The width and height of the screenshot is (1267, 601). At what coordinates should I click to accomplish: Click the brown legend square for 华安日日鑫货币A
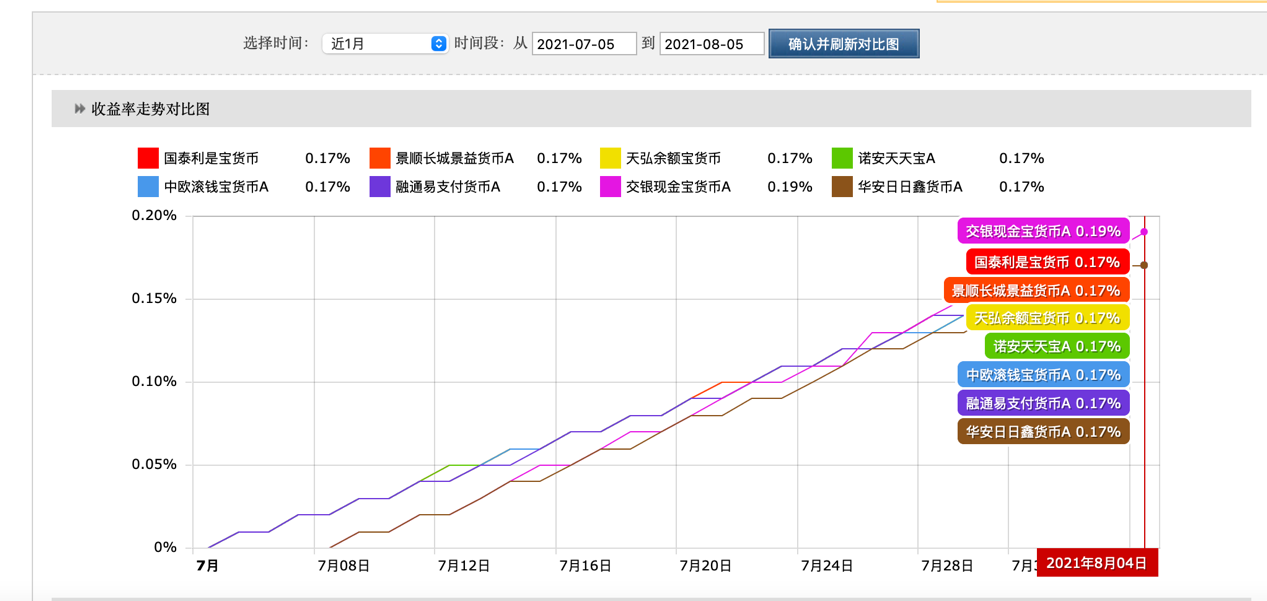[840, 186]
